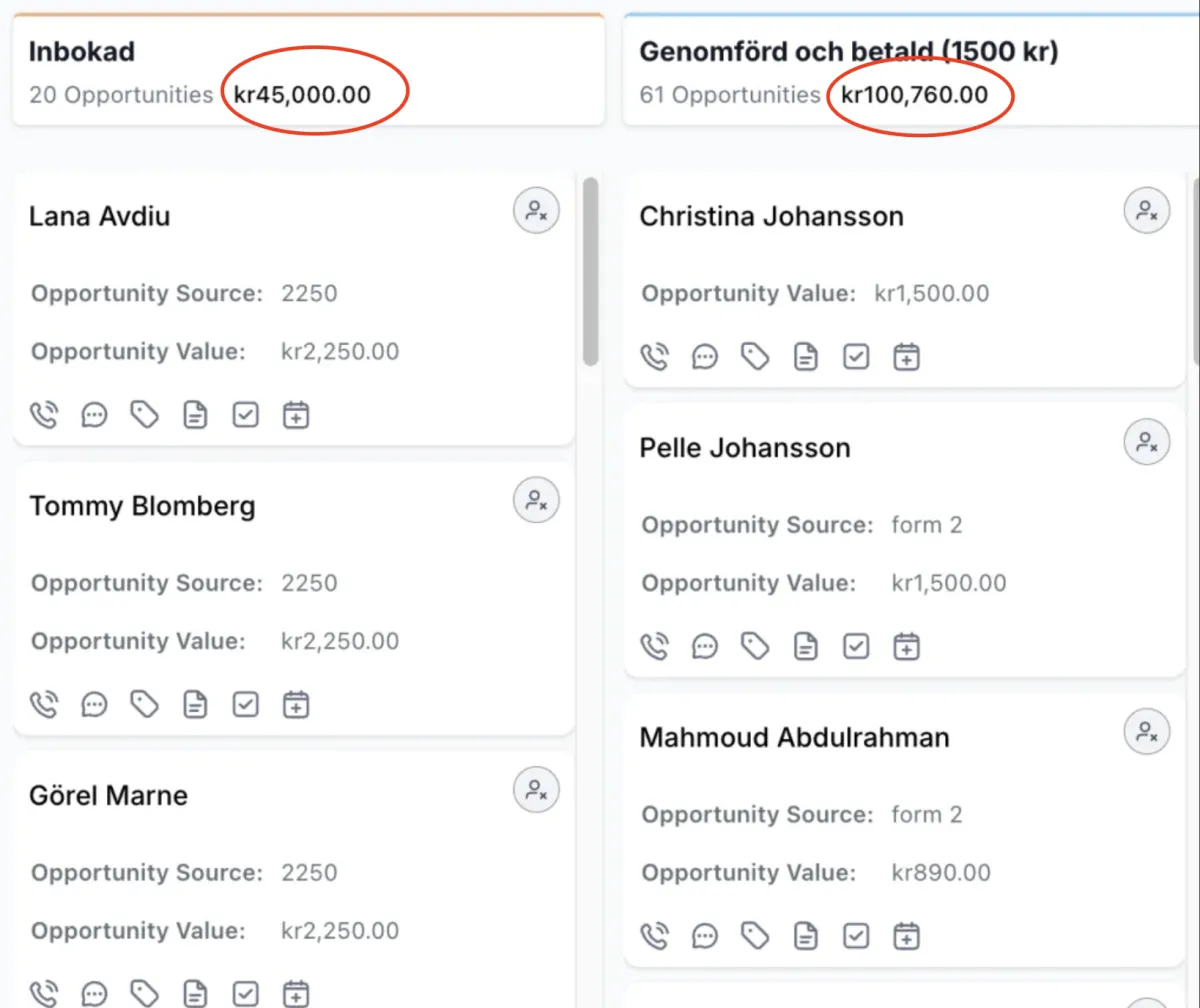Screen dimensions: 1200x1008
Task: Open Christina Johansson opportunity name
Action: (771, 217)
